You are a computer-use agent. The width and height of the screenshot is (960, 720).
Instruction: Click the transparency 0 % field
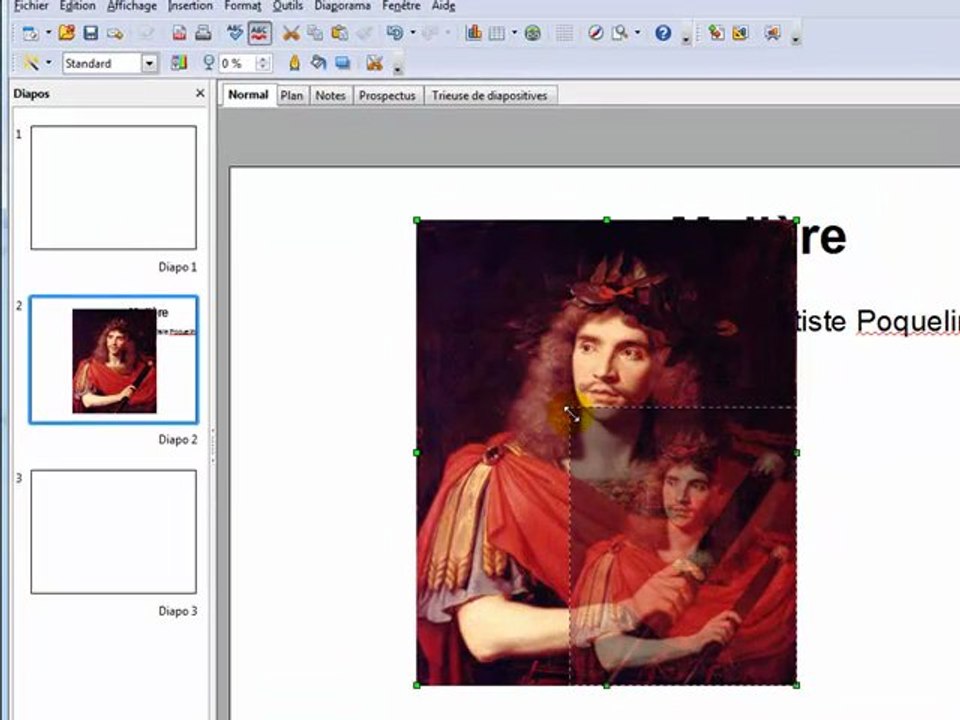click(238, 63)
